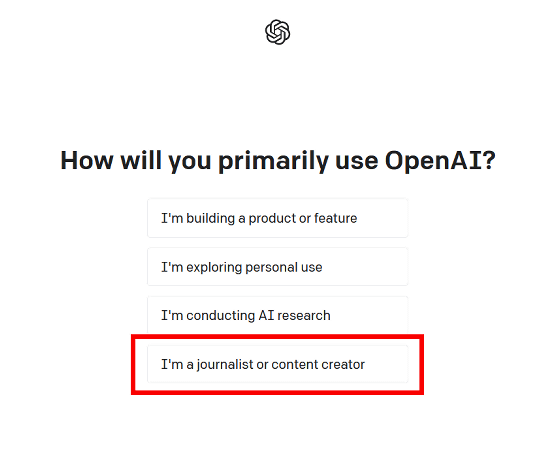This screenshot has height=465, width=560.
Task: Click the second usage option about exploring
Action: [x=278, y=267]
